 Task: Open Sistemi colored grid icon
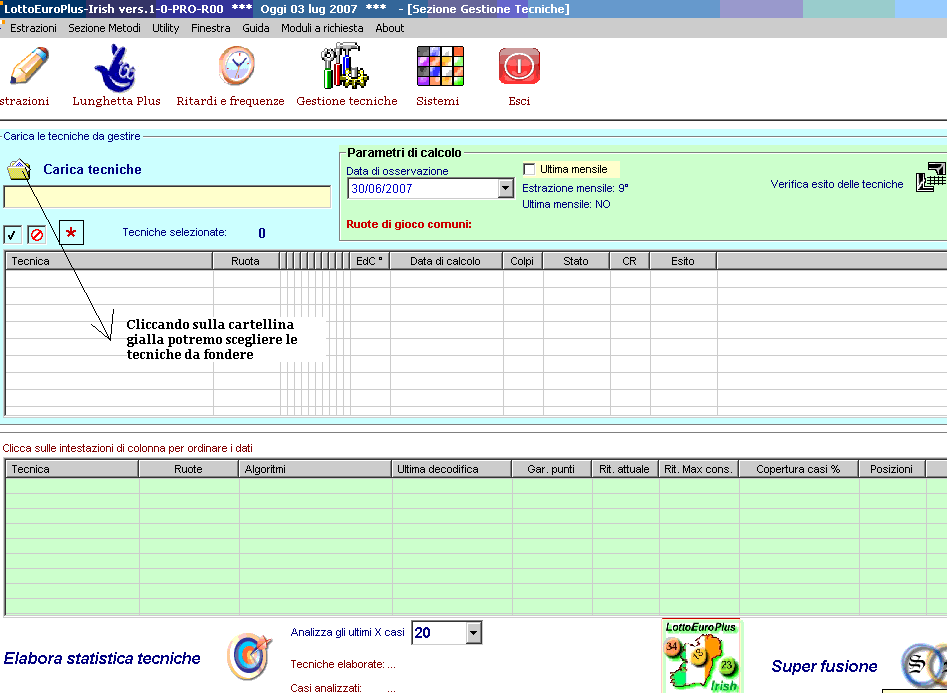tap(440, 66)
